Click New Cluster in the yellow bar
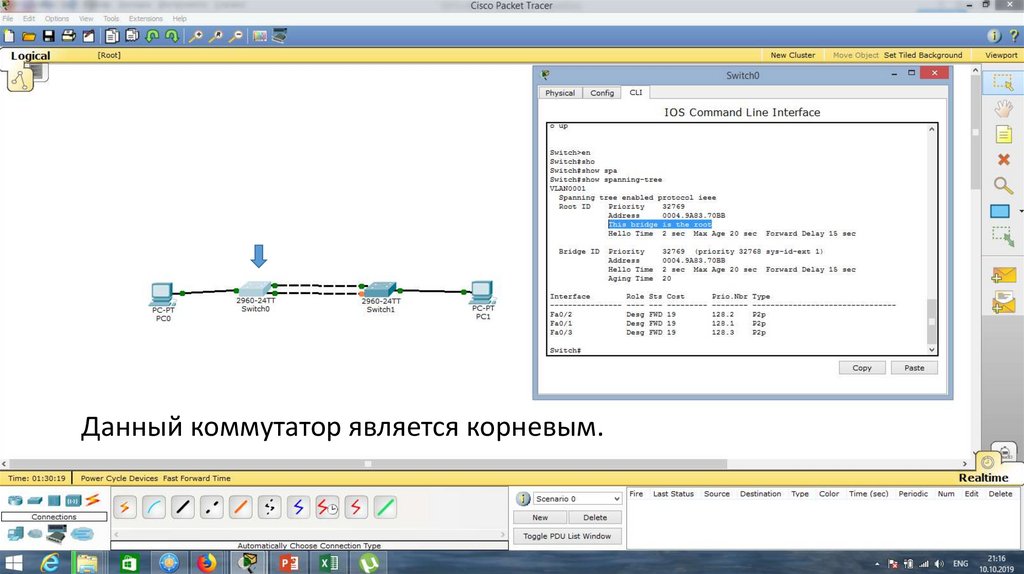This screenshot has width=1024, height=574. pos(793,55)
